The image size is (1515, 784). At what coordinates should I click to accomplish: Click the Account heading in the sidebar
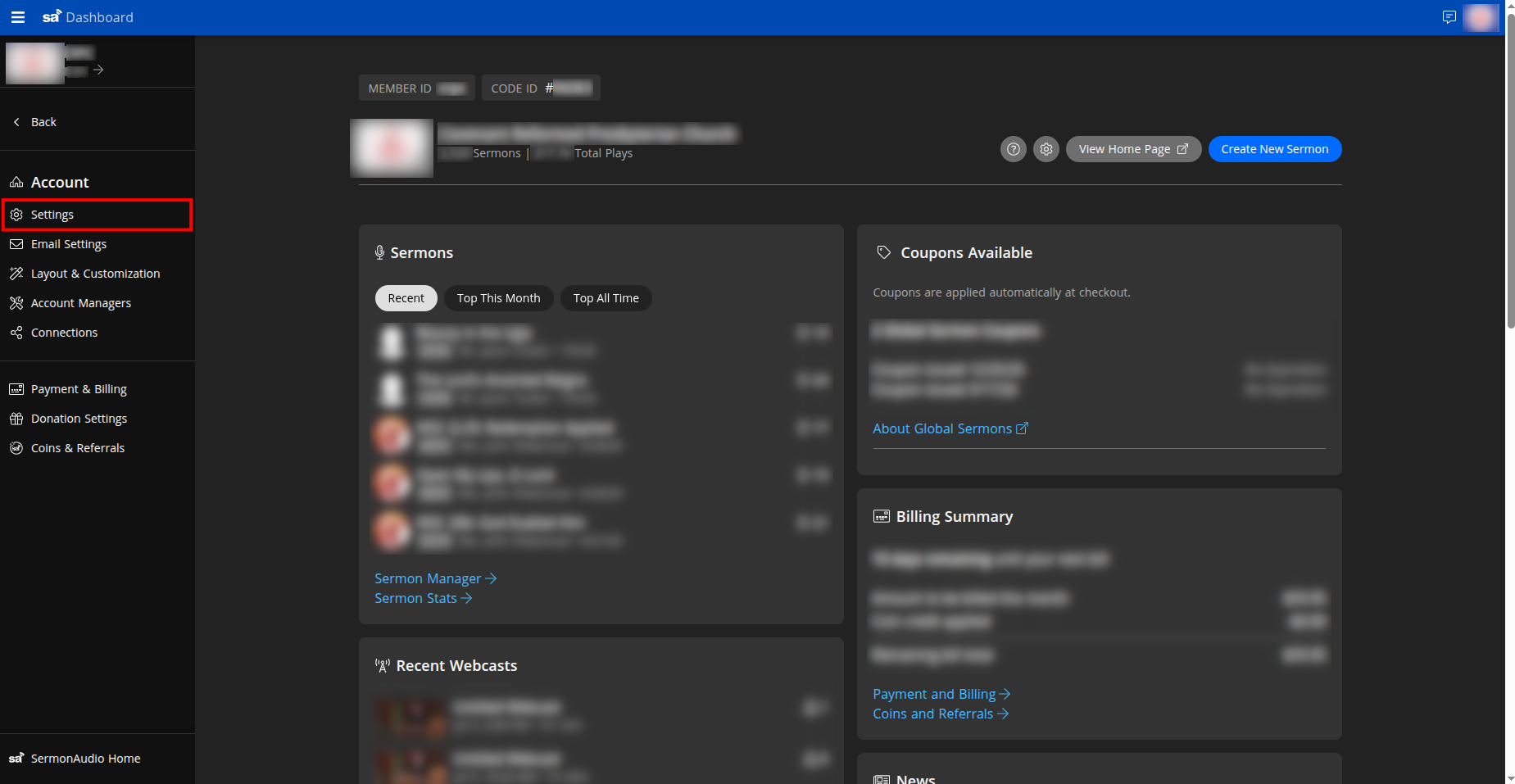pos(60,182)
